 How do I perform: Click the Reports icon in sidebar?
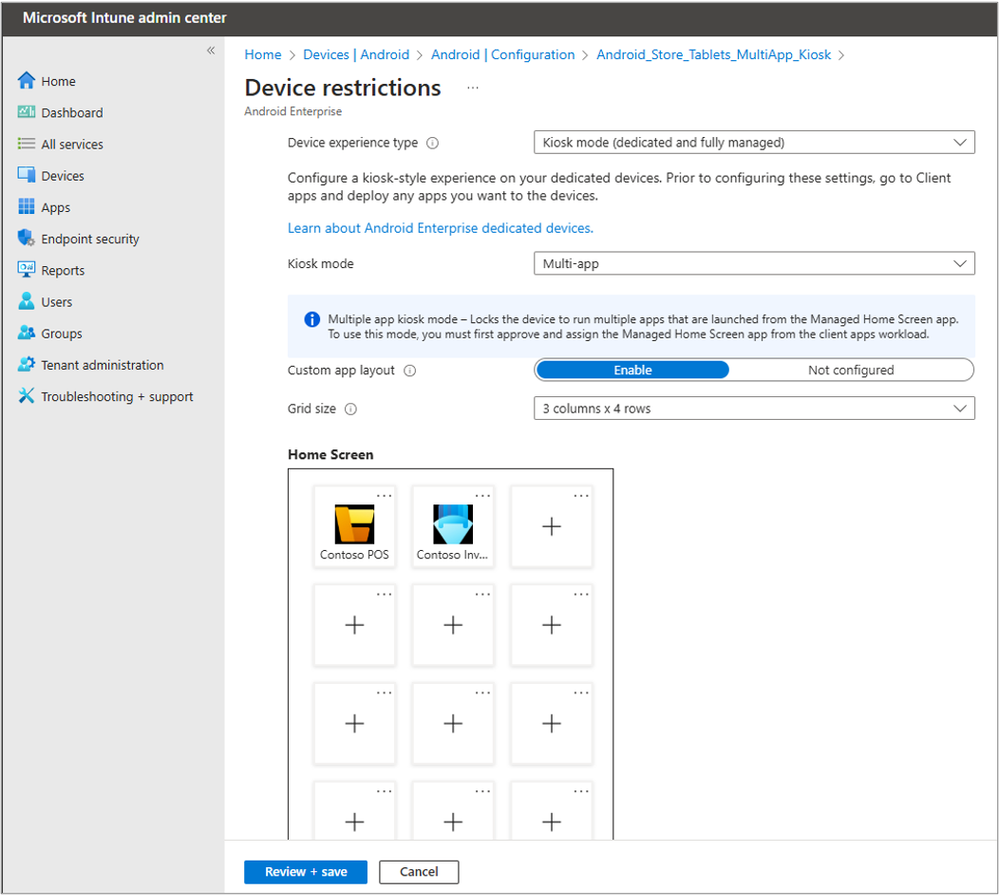point(26,269)
